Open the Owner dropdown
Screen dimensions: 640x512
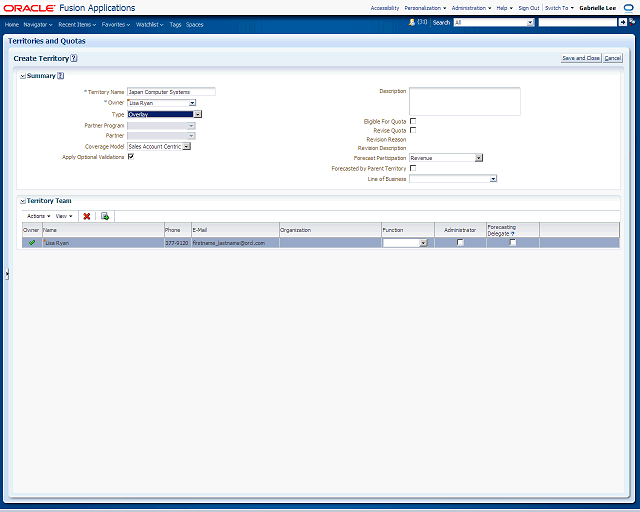[x=192, y=103]
